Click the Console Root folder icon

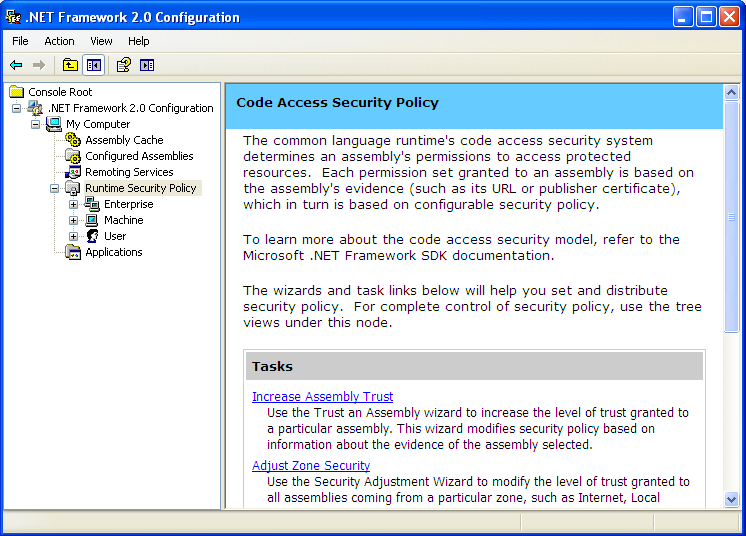point(17,91)
